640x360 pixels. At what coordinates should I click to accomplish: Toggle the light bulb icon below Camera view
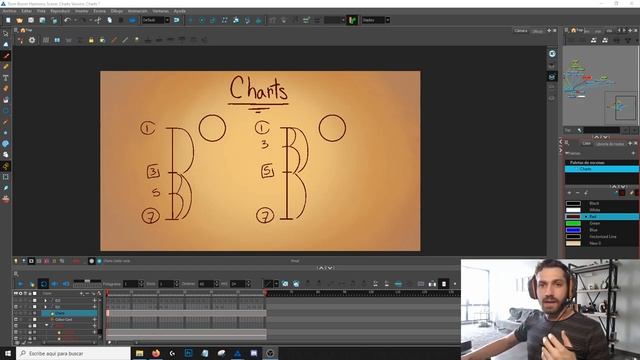coord(16,261)
